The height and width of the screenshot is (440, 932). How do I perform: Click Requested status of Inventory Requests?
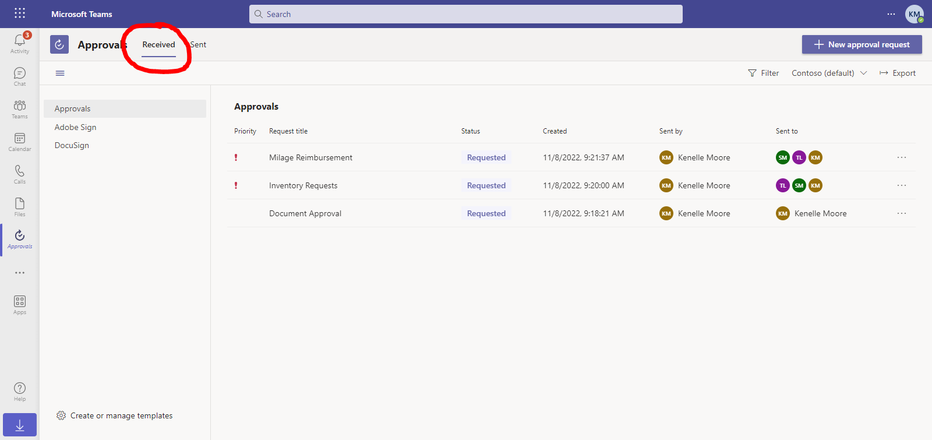(x=486, y=186)
